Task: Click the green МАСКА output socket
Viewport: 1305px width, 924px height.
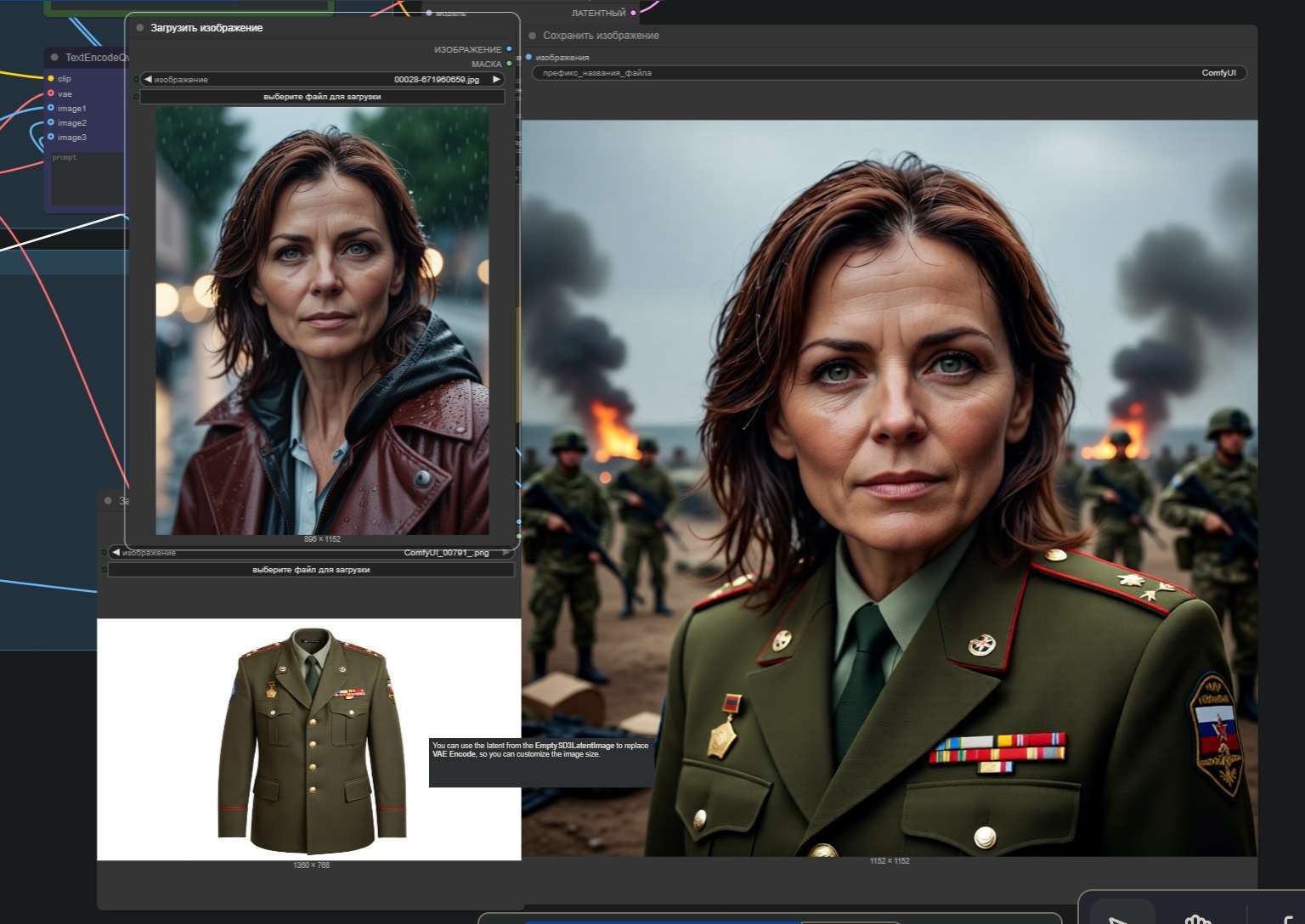Action: pyautogui.click(x=509, y=64)
